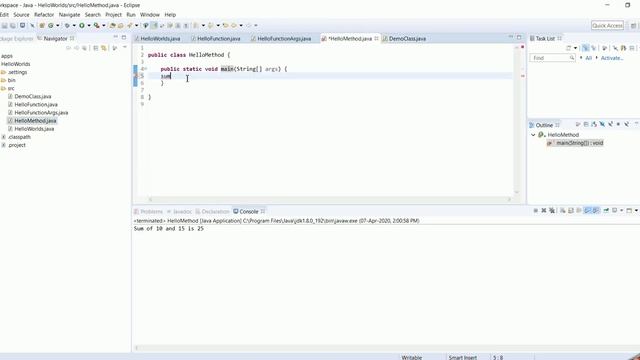Toggle Hide Static Fields and Methods in the Outline

tap(611, 124)
